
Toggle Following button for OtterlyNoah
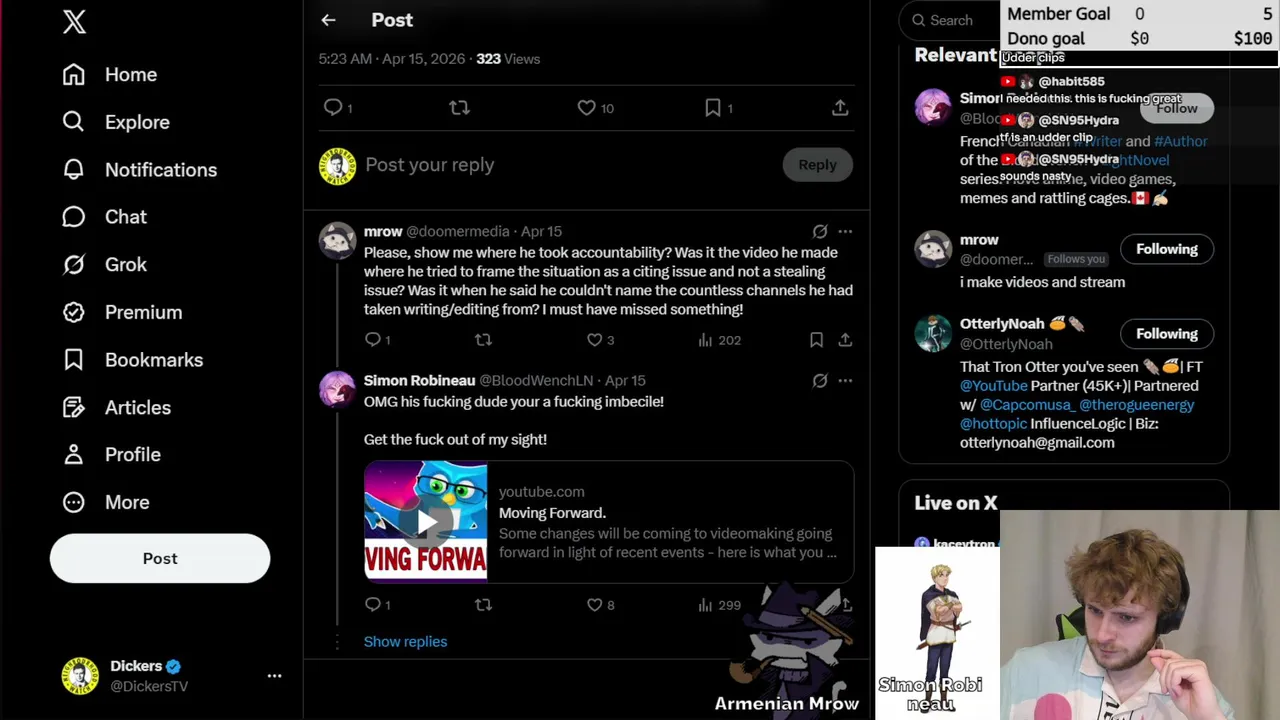[x=1166, y=334]
